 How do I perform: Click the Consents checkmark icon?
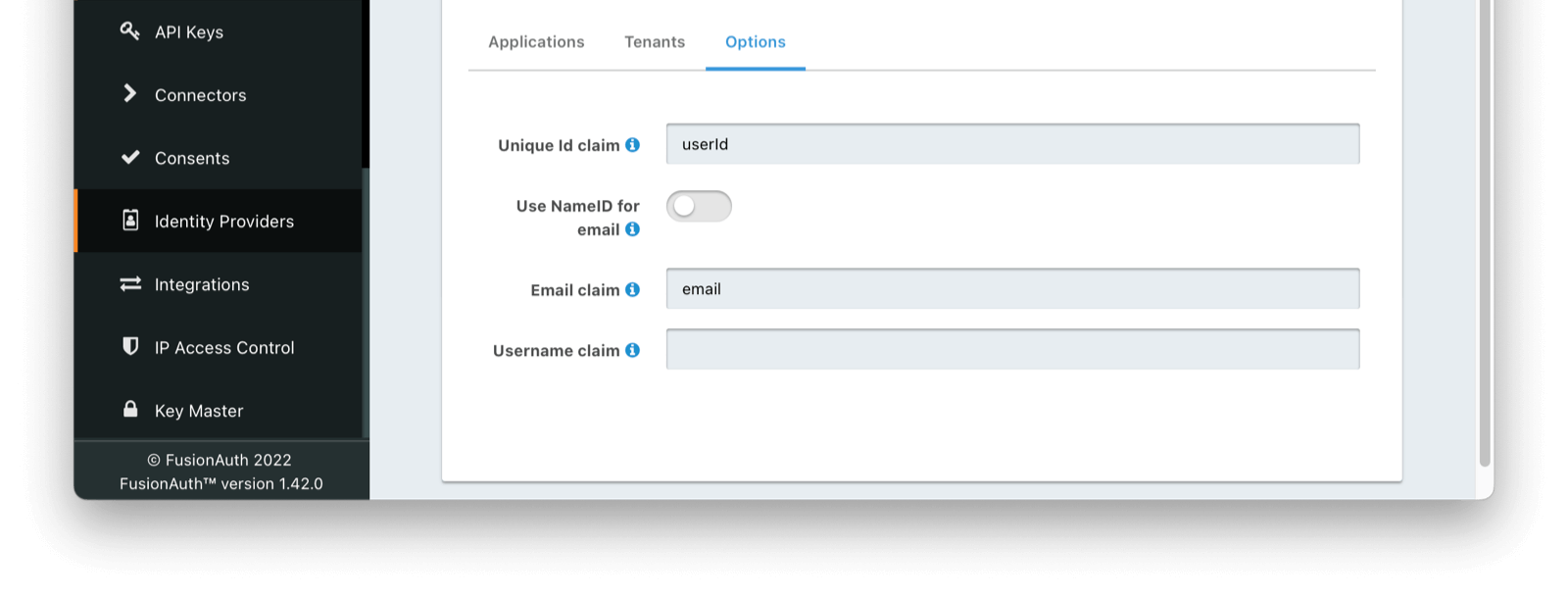130,157
